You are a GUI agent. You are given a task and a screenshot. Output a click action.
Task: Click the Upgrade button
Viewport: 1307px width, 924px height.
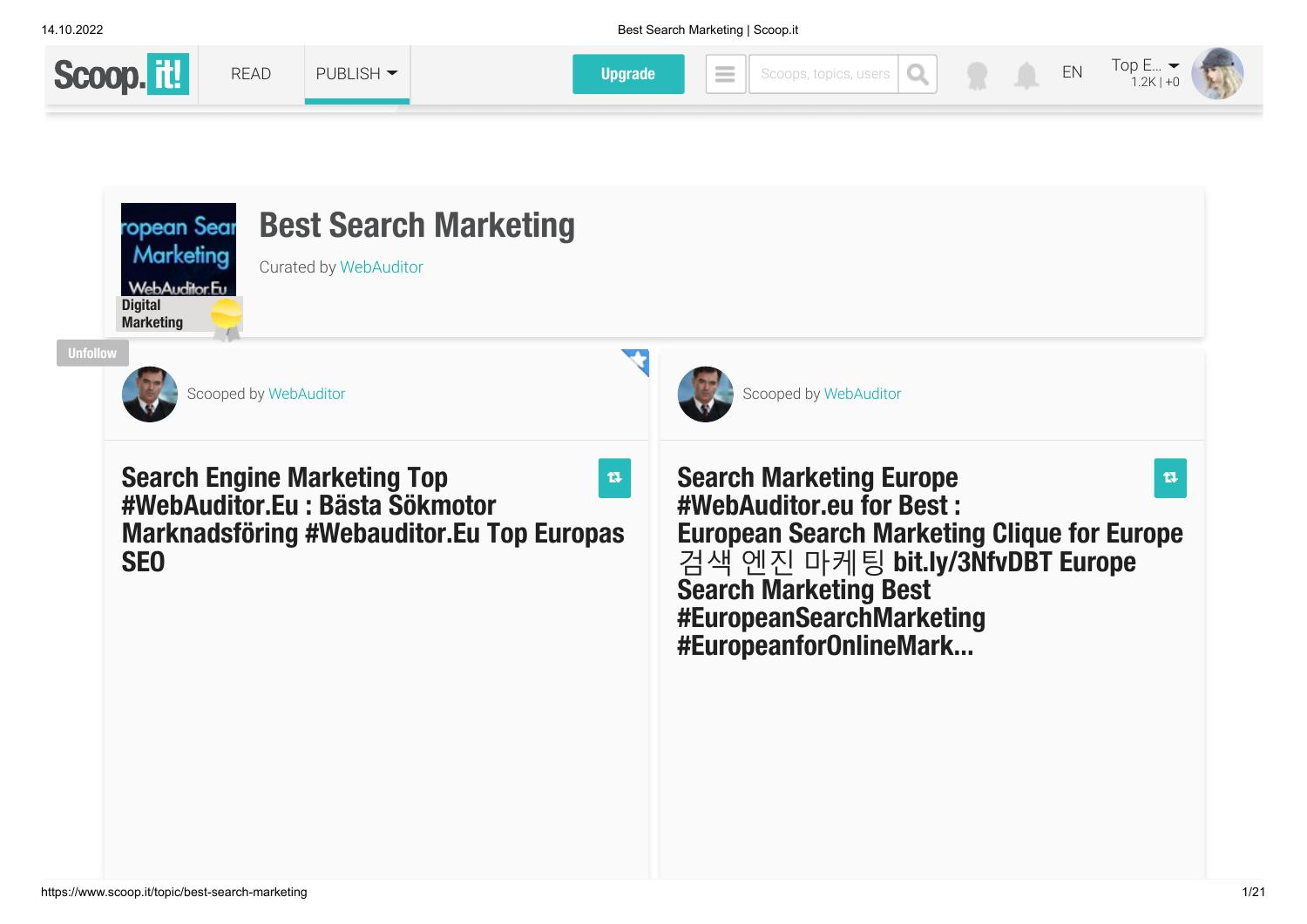pyautogui.click(x=628, y=74)
